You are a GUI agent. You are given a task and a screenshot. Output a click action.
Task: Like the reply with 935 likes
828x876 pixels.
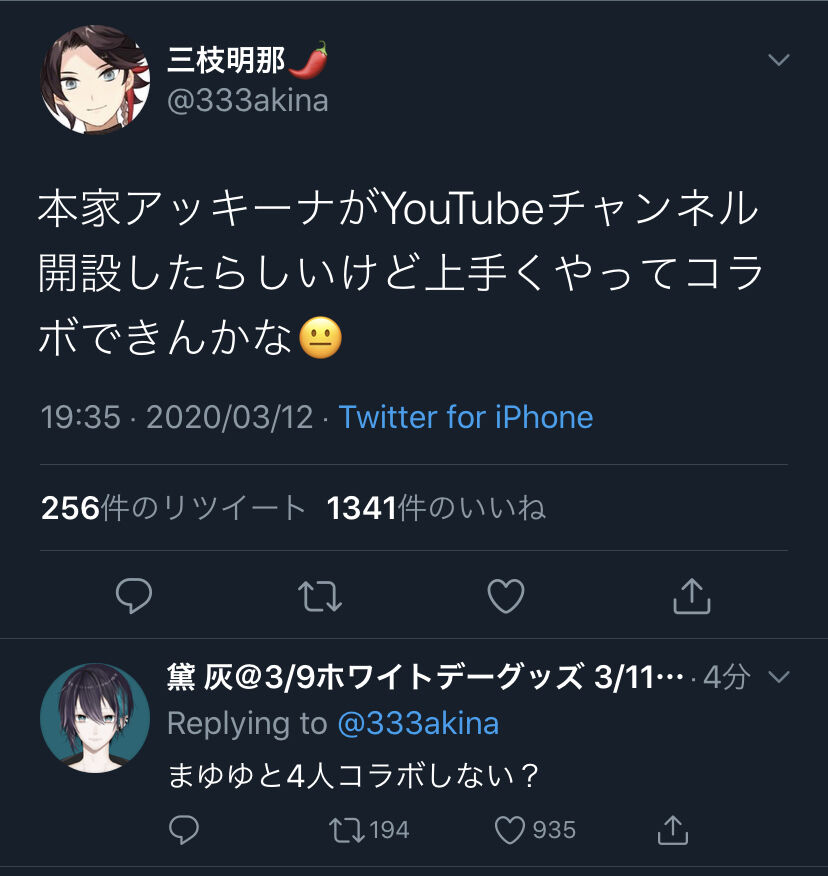click(512, 829)
